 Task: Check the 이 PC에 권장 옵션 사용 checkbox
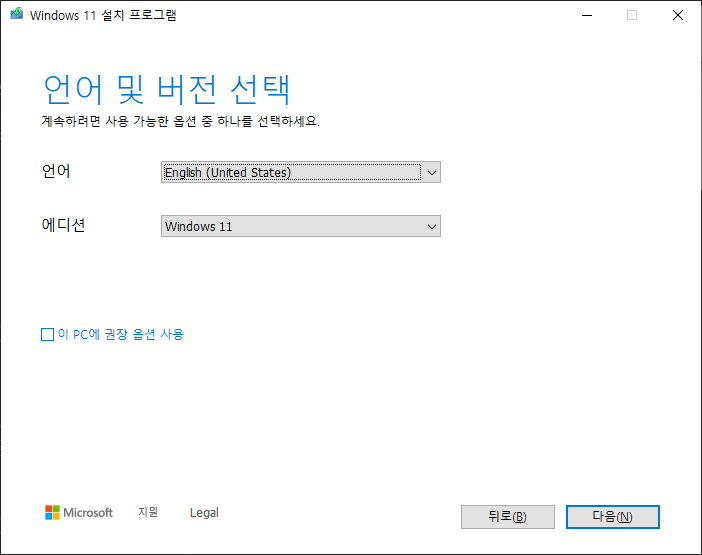click(x=47, y=334)
